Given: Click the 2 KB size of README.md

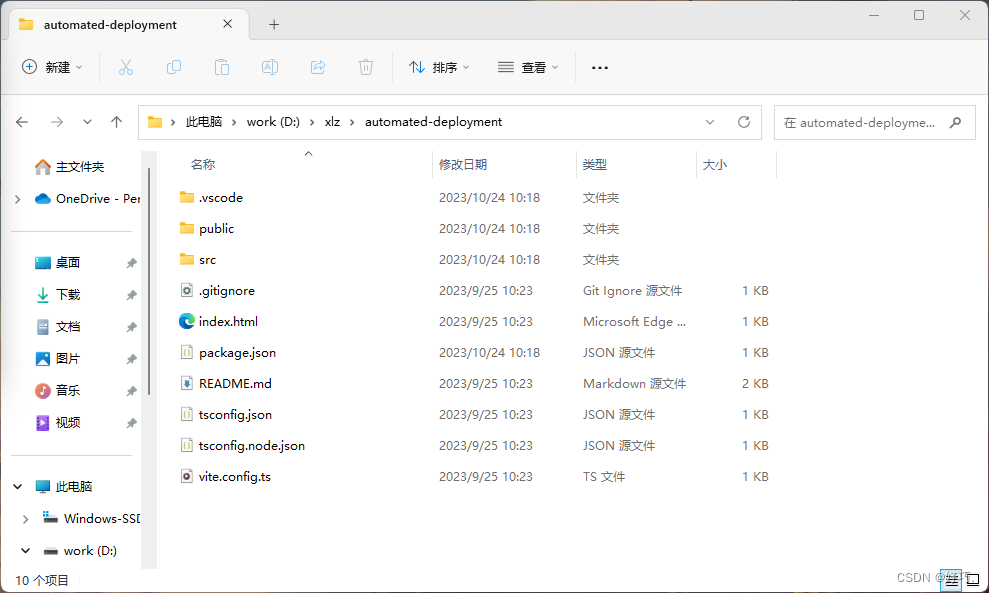Looking at the screenshot, I should [755, 384].
